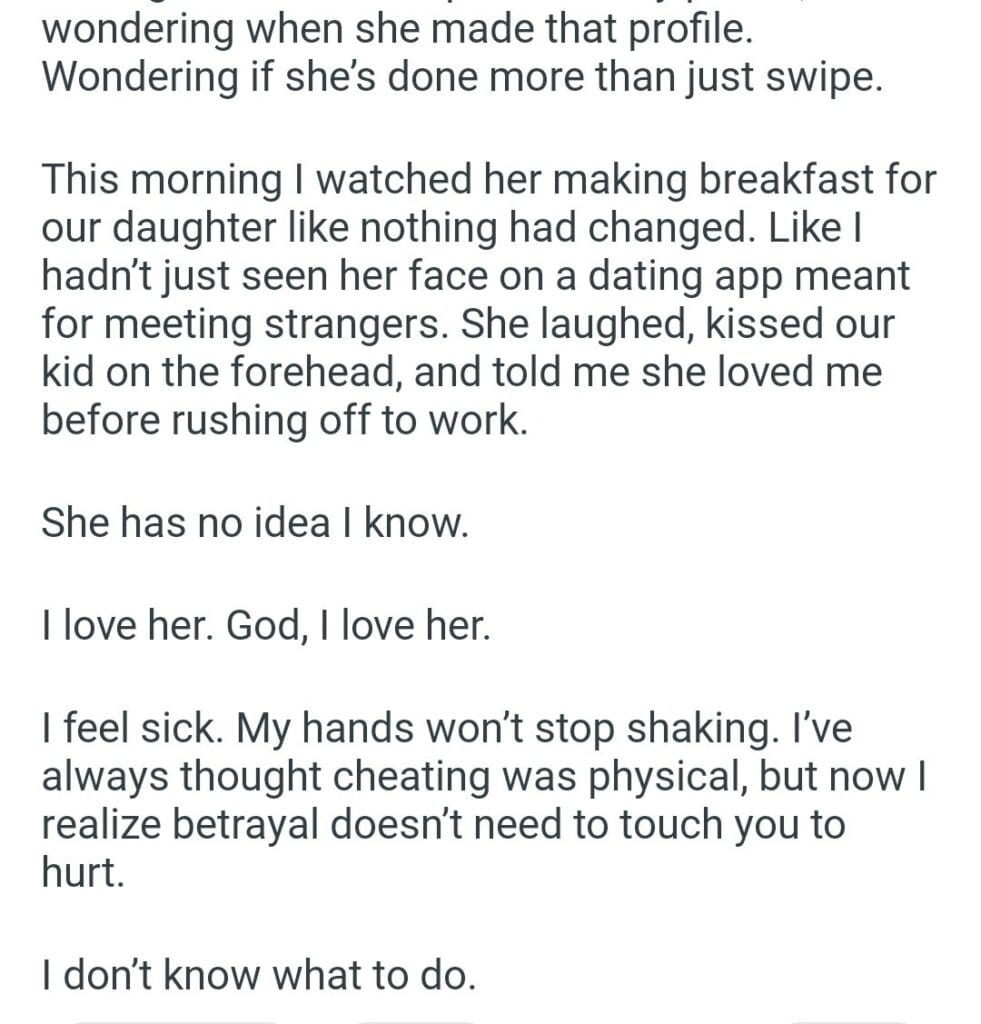The width and height of the screenshot is (981, 1024).
Task: Click the words "dating app" in the post
Action: [x=698, y=276]
